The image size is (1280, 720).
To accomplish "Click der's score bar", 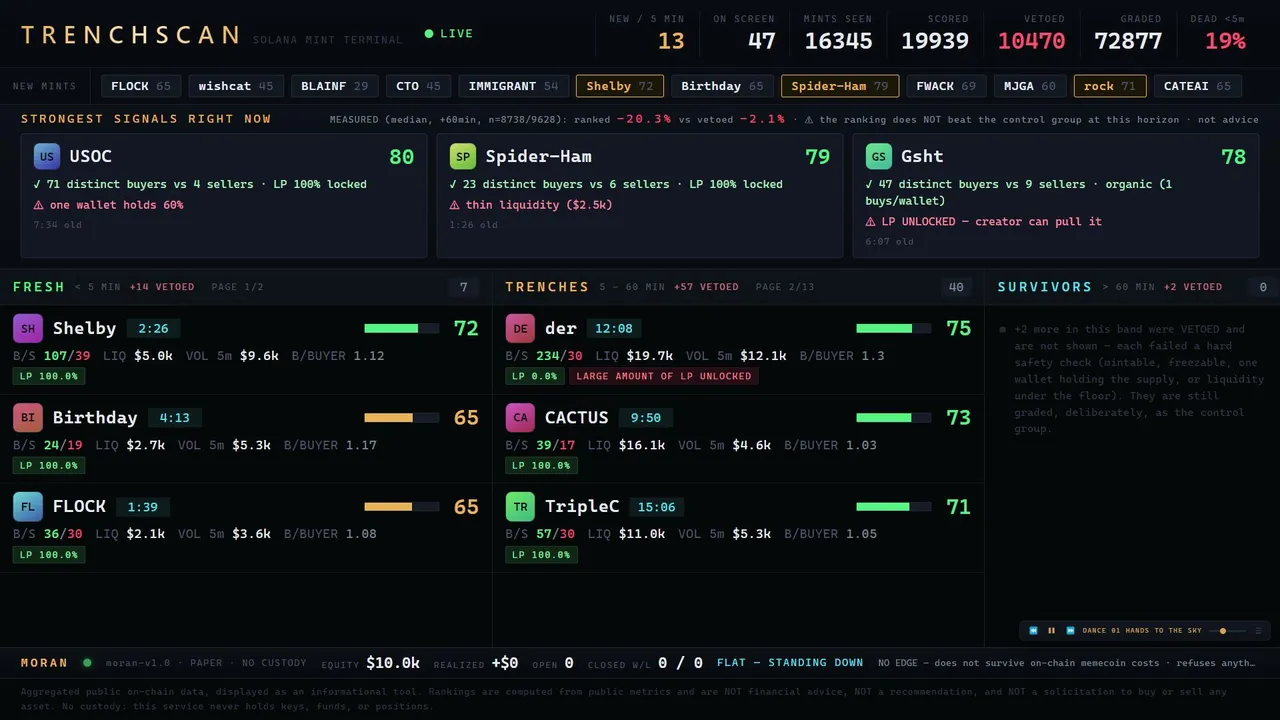I will (x=894, y=328).
